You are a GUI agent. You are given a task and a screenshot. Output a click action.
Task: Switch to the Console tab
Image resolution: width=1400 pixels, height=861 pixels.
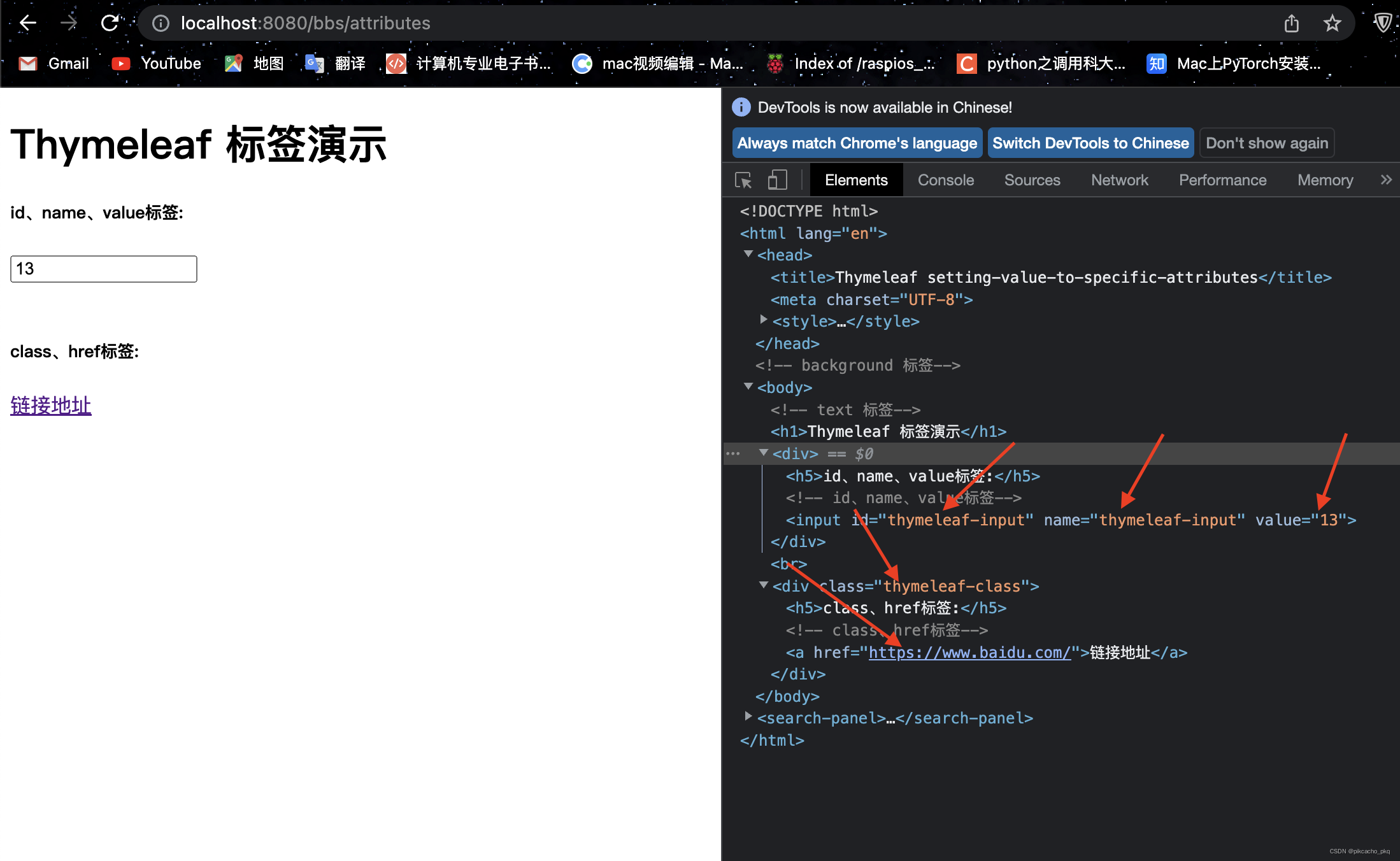coord(945,180)
